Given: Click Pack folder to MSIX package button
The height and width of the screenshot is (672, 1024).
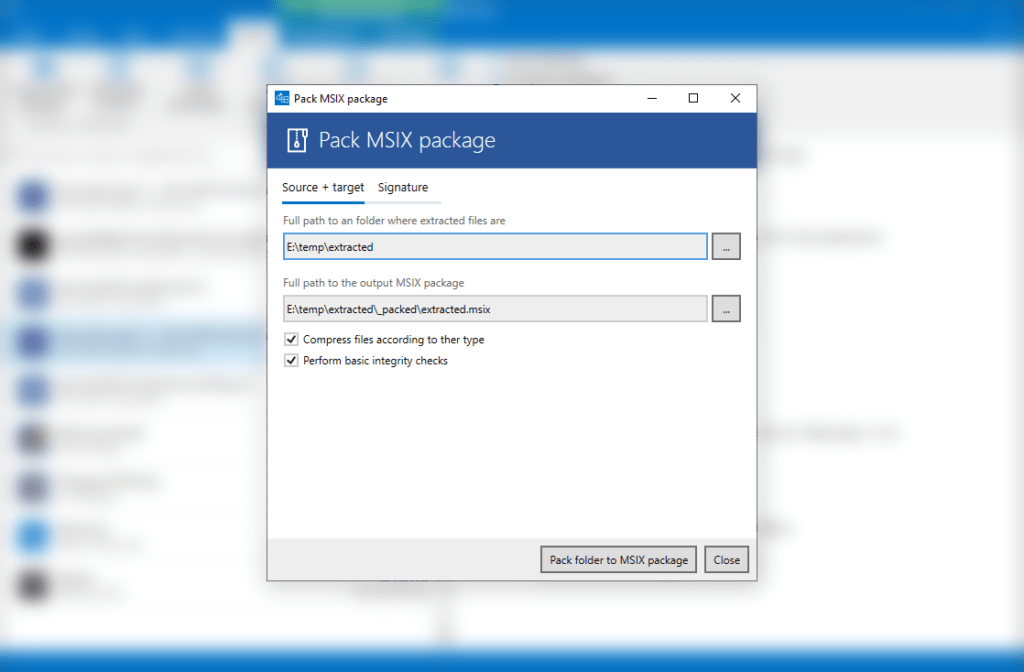Looking at the screenshot, I should coord(618,560).
